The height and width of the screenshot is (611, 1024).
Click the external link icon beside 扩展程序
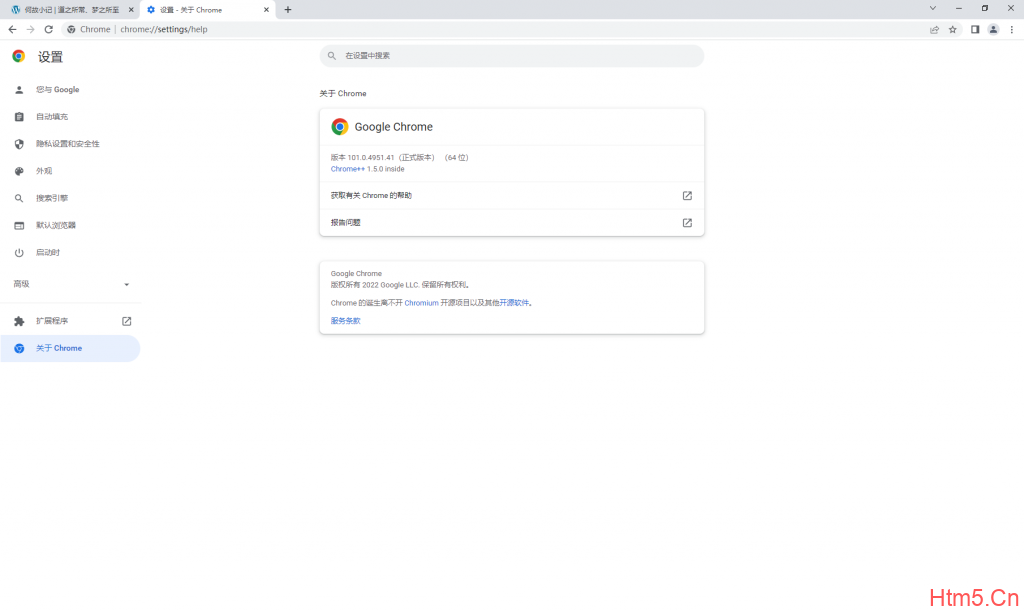127,321
